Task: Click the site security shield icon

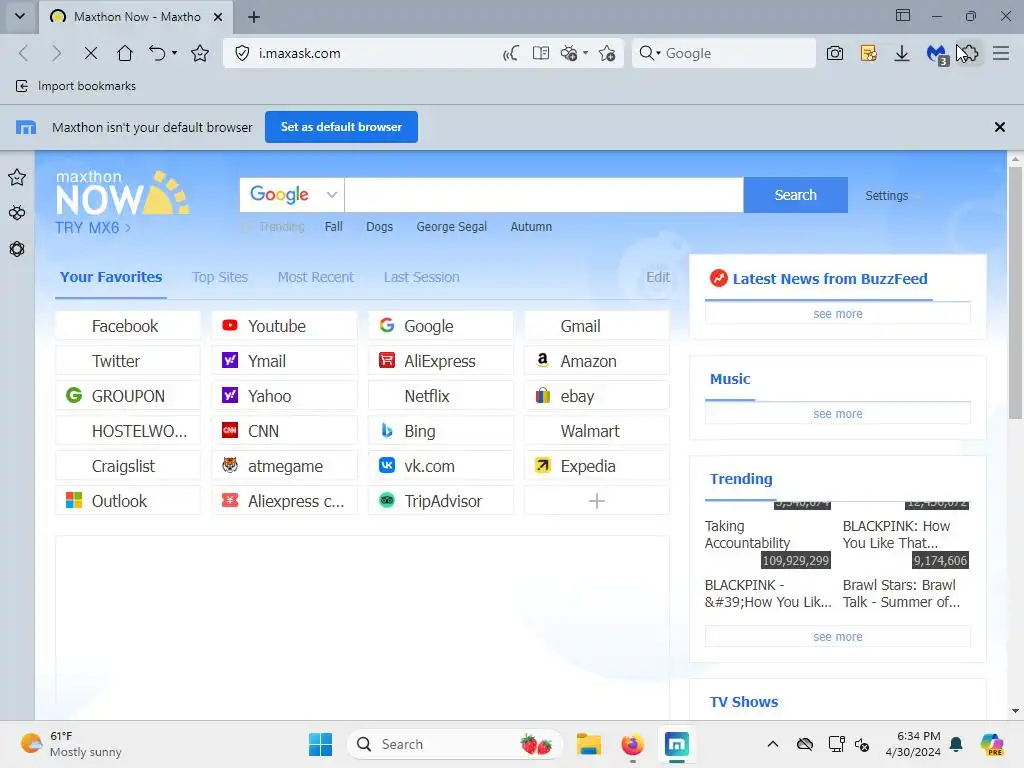Action: tap(242, 53)
